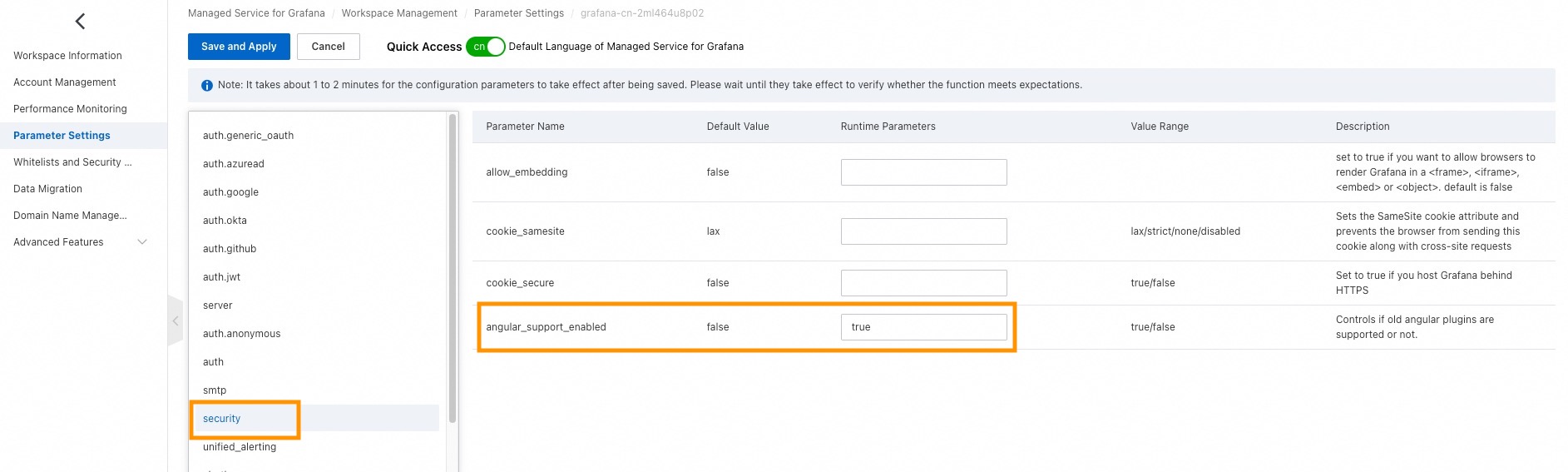Viewport: 1568px width, 472px height.
Task: Click the blue info note icon
Action: pos(207,86)
